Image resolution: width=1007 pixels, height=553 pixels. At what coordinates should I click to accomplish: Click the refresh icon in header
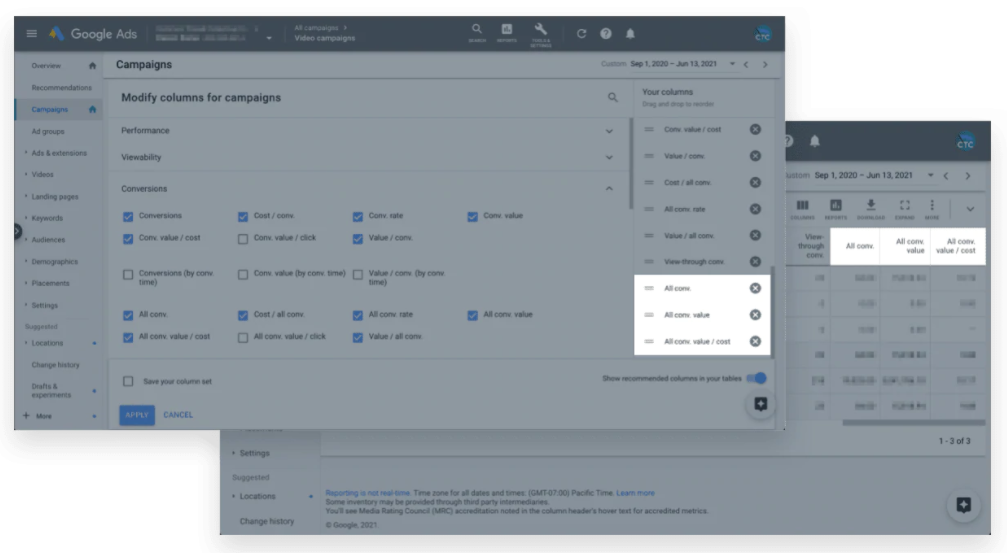click(x=582, y=34)
